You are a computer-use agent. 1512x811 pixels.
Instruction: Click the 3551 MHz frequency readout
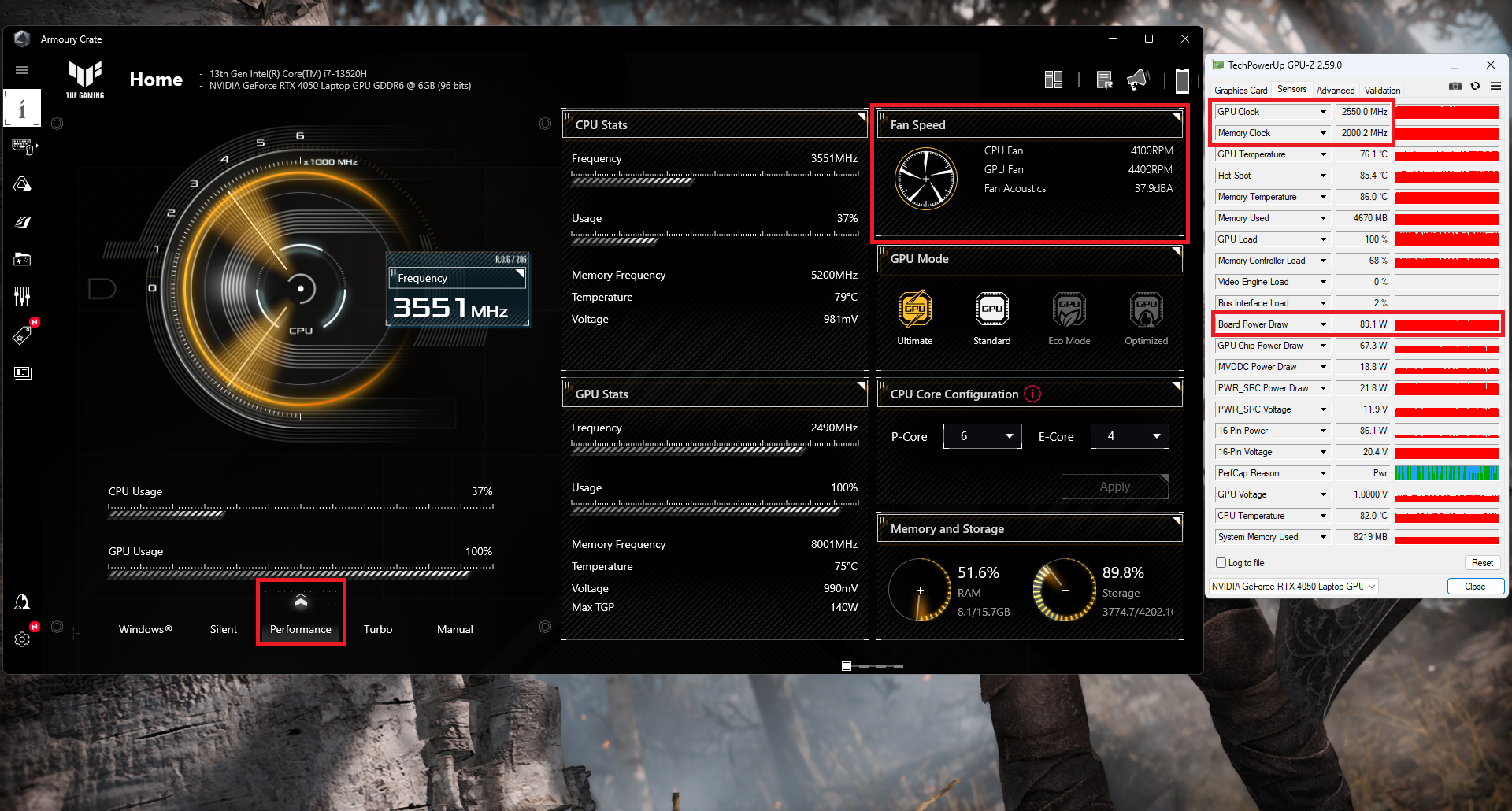pos(450,308)
